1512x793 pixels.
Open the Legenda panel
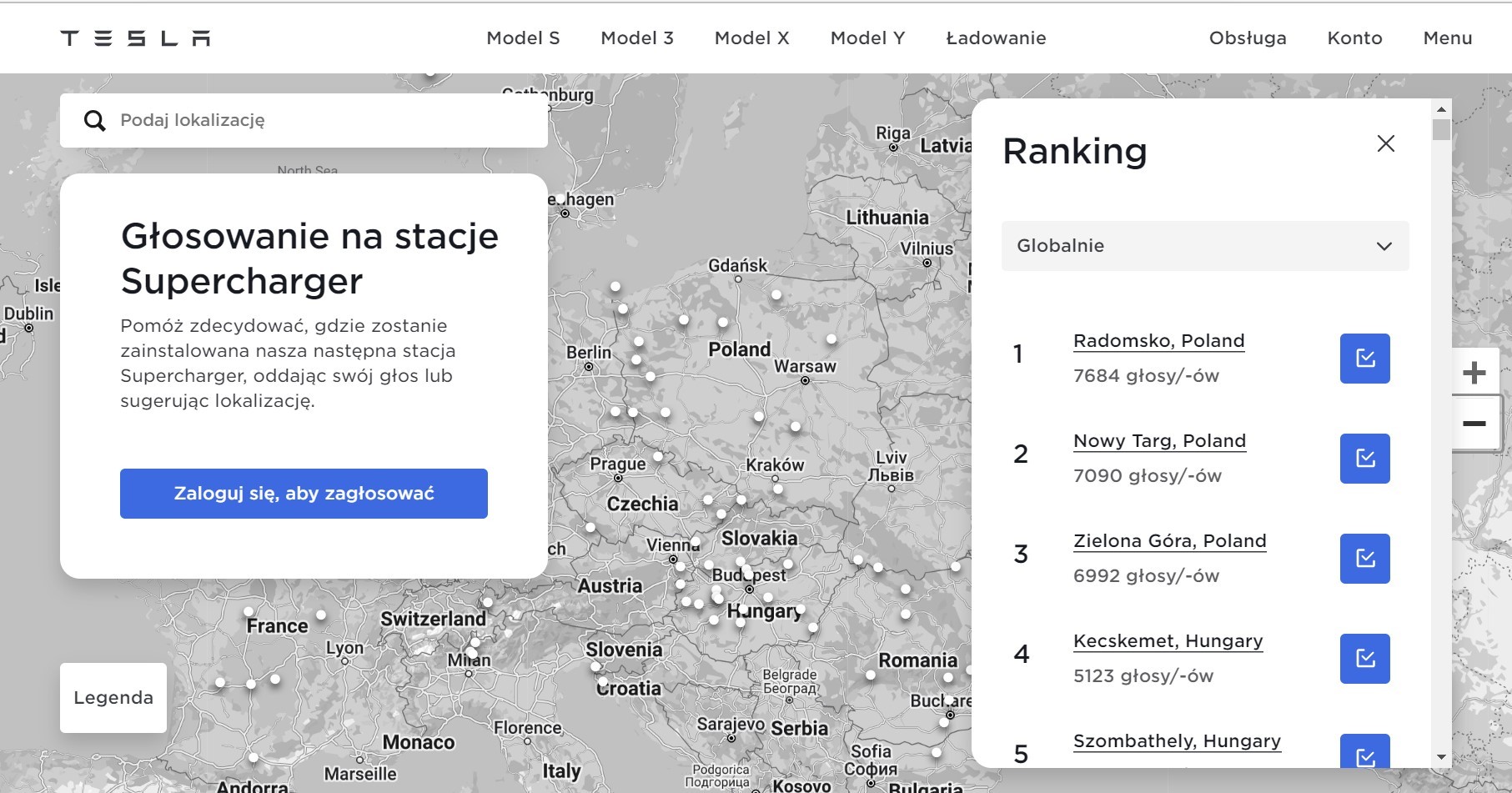click(113, 698)
